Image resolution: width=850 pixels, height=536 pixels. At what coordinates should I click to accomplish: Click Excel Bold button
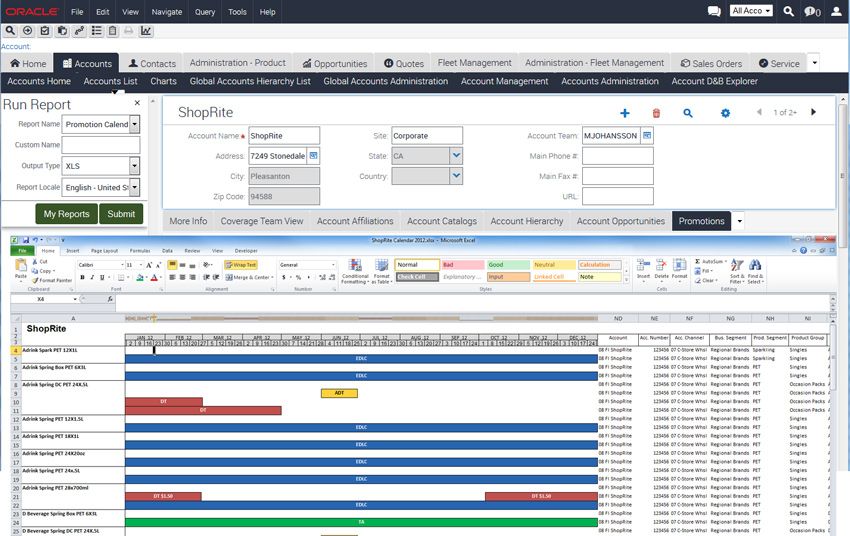tap(82, 277)
